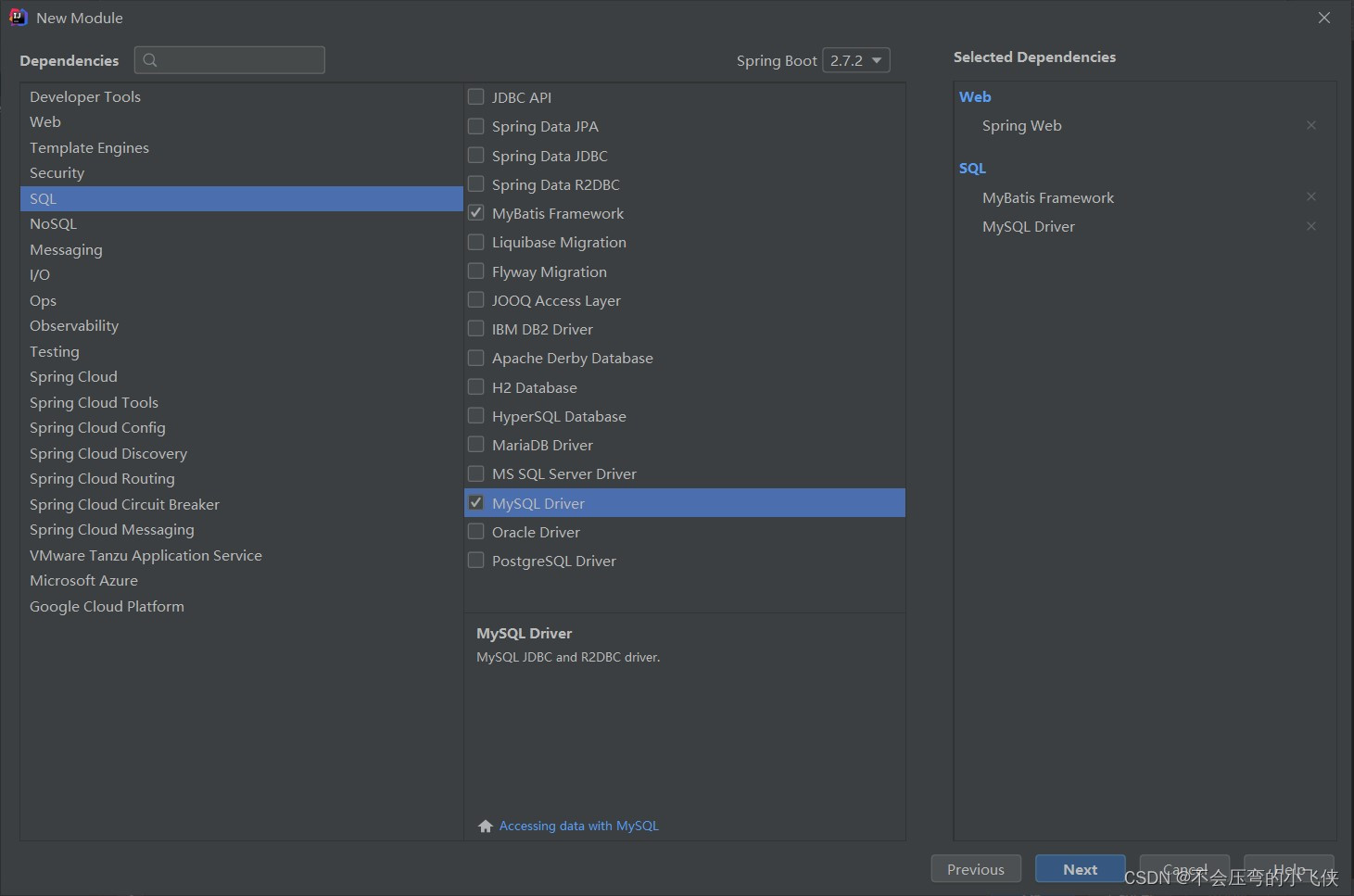
Task: Click the IntelliJ logo in title bar
Action: pyautogui.click(x=18, y=18)
